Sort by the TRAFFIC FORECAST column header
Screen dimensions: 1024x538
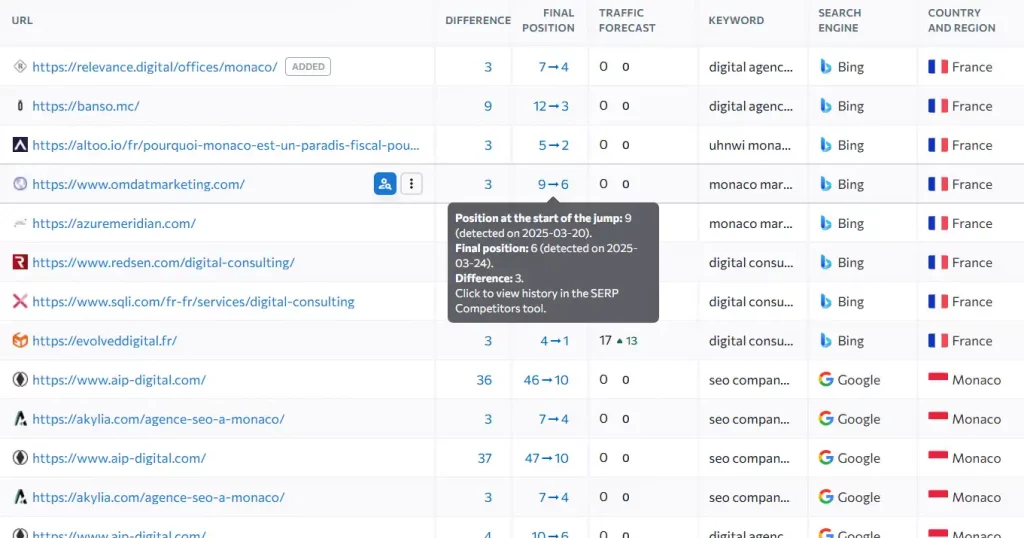click(x=627, y=20)
